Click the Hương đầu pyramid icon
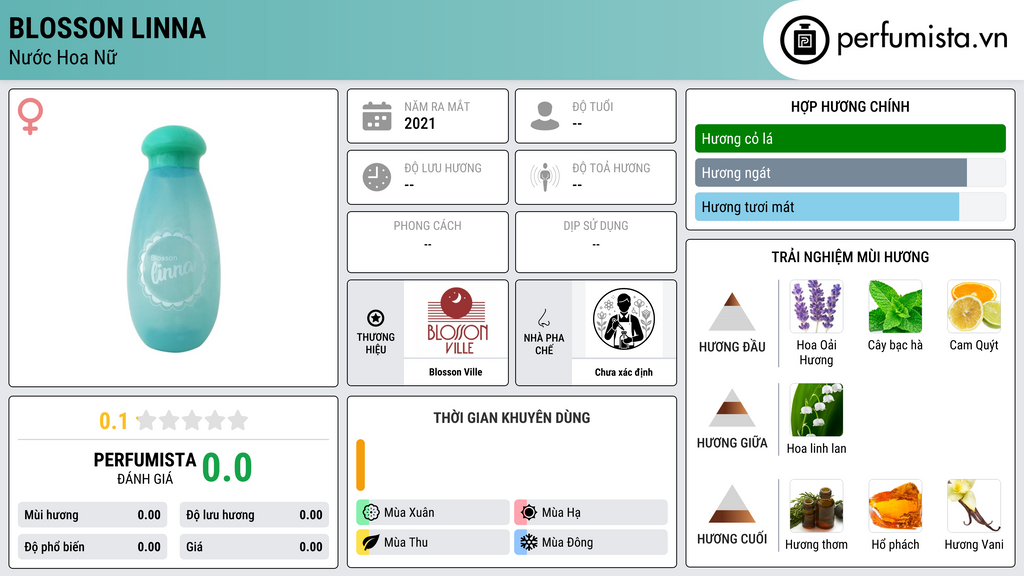This screenshot has width=1024, height=576. (x=732, y=312)
